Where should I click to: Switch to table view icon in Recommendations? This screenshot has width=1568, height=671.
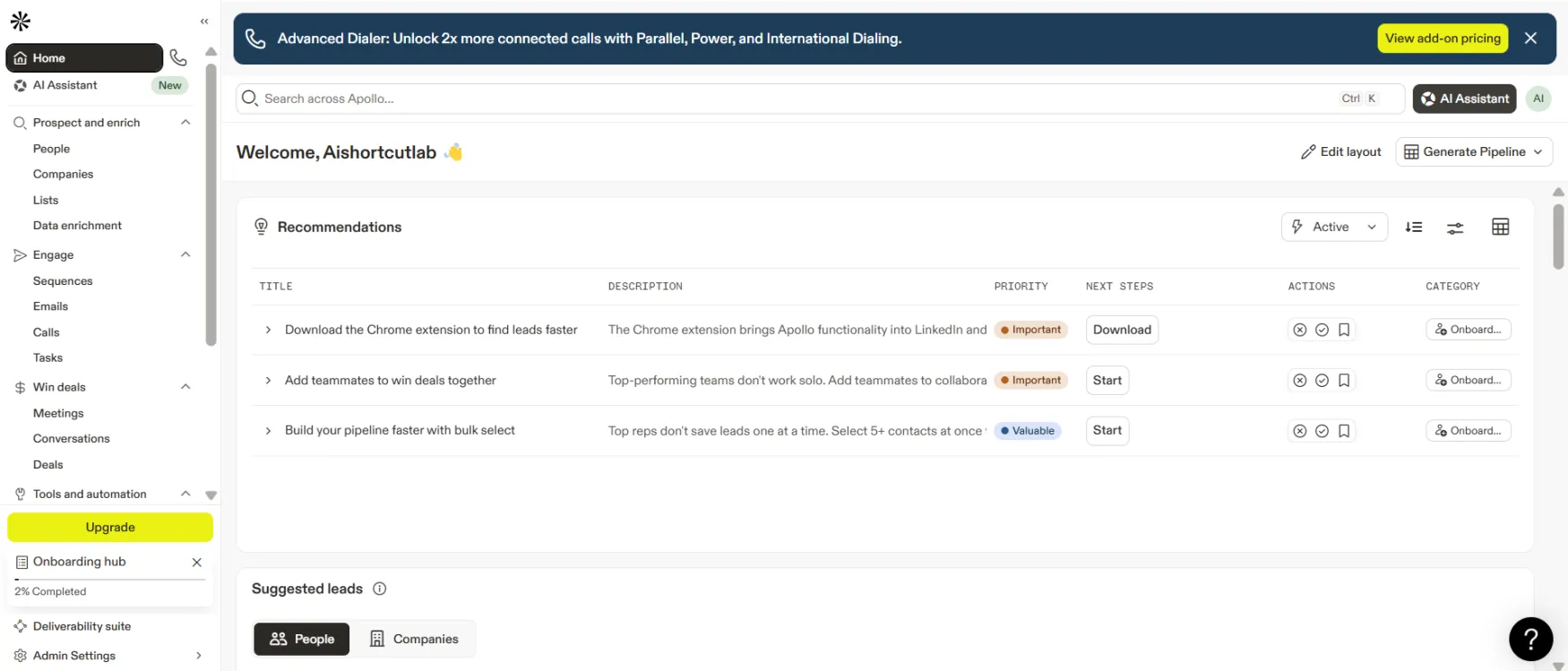1500,228
